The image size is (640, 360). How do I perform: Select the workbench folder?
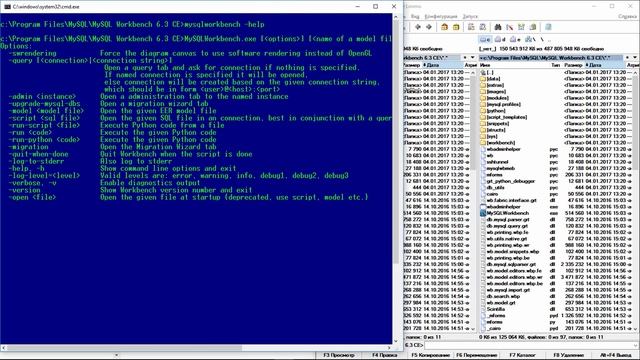tap(501, 142)
